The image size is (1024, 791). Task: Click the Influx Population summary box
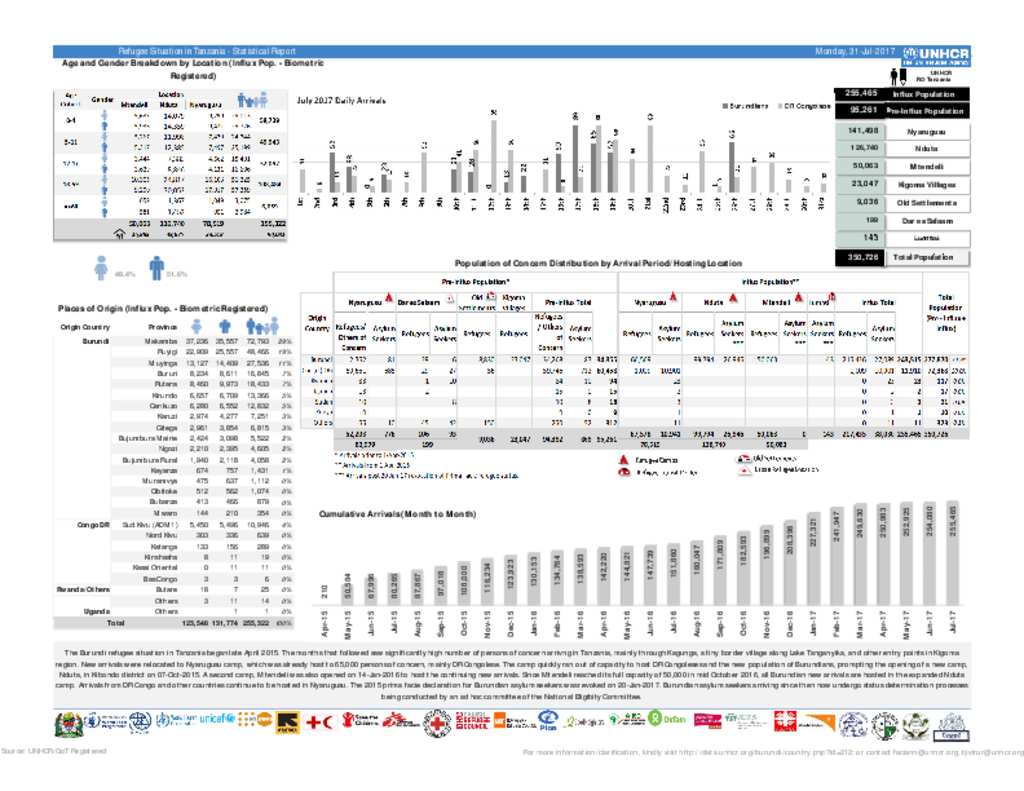(x=902, y=94)
